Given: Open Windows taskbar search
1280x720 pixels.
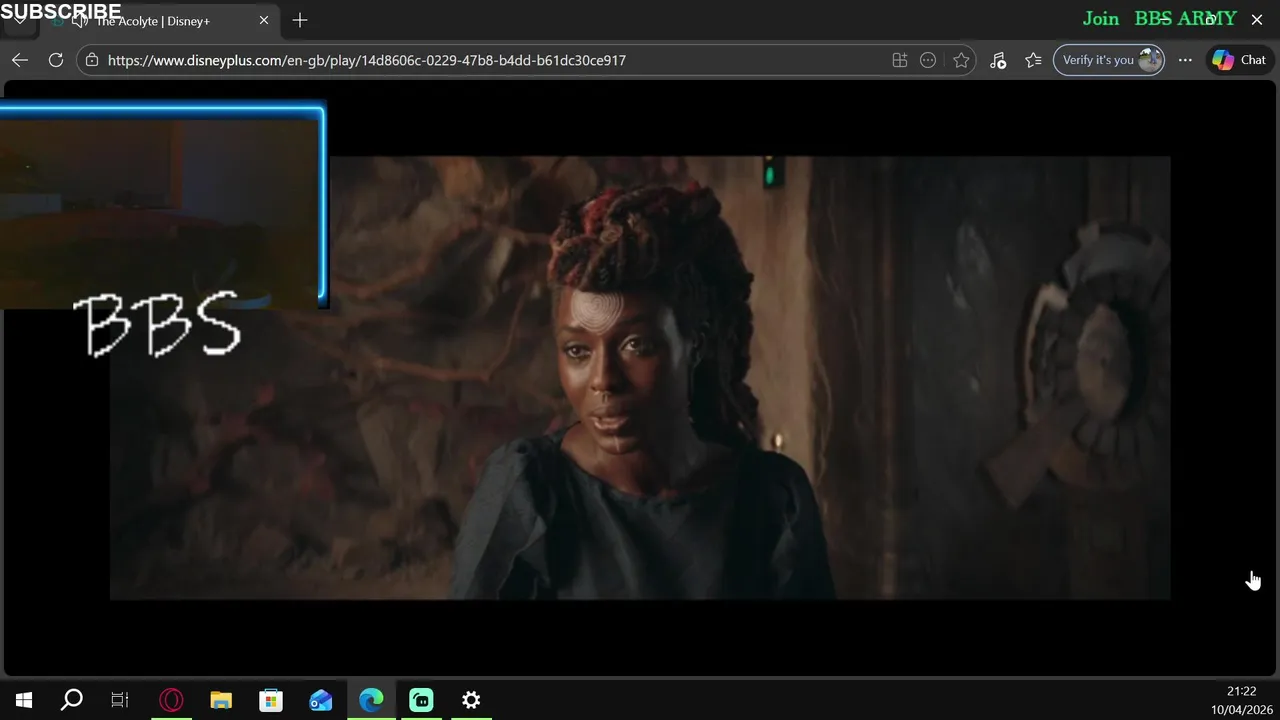Looking at the screenshot, I should tap(72, 700).
